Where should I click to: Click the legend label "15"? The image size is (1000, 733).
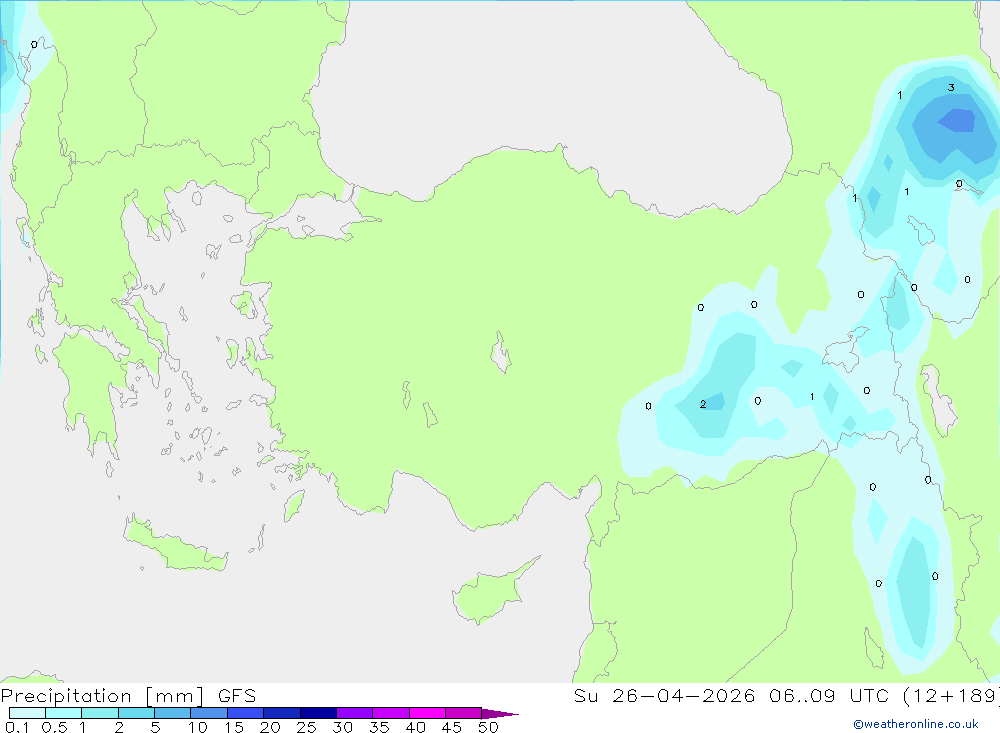234,727
